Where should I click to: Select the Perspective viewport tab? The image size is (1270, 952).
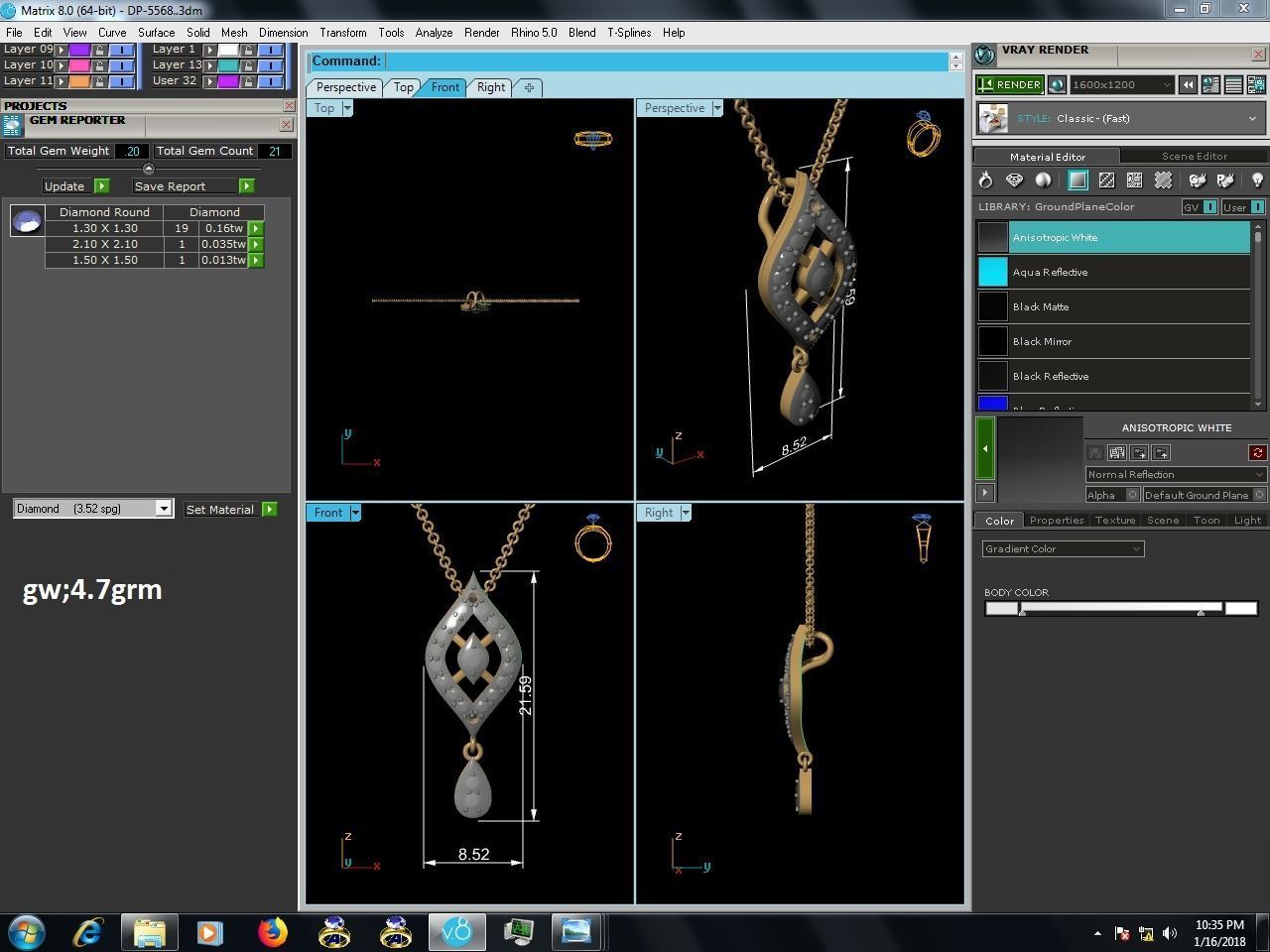point(346,87)
